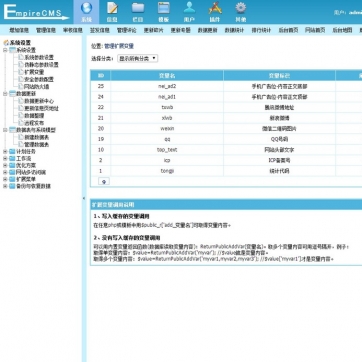Click the page icon beside 伪静态参数设置
Viewport: 362px width, 362px height.
pos(21,65)
